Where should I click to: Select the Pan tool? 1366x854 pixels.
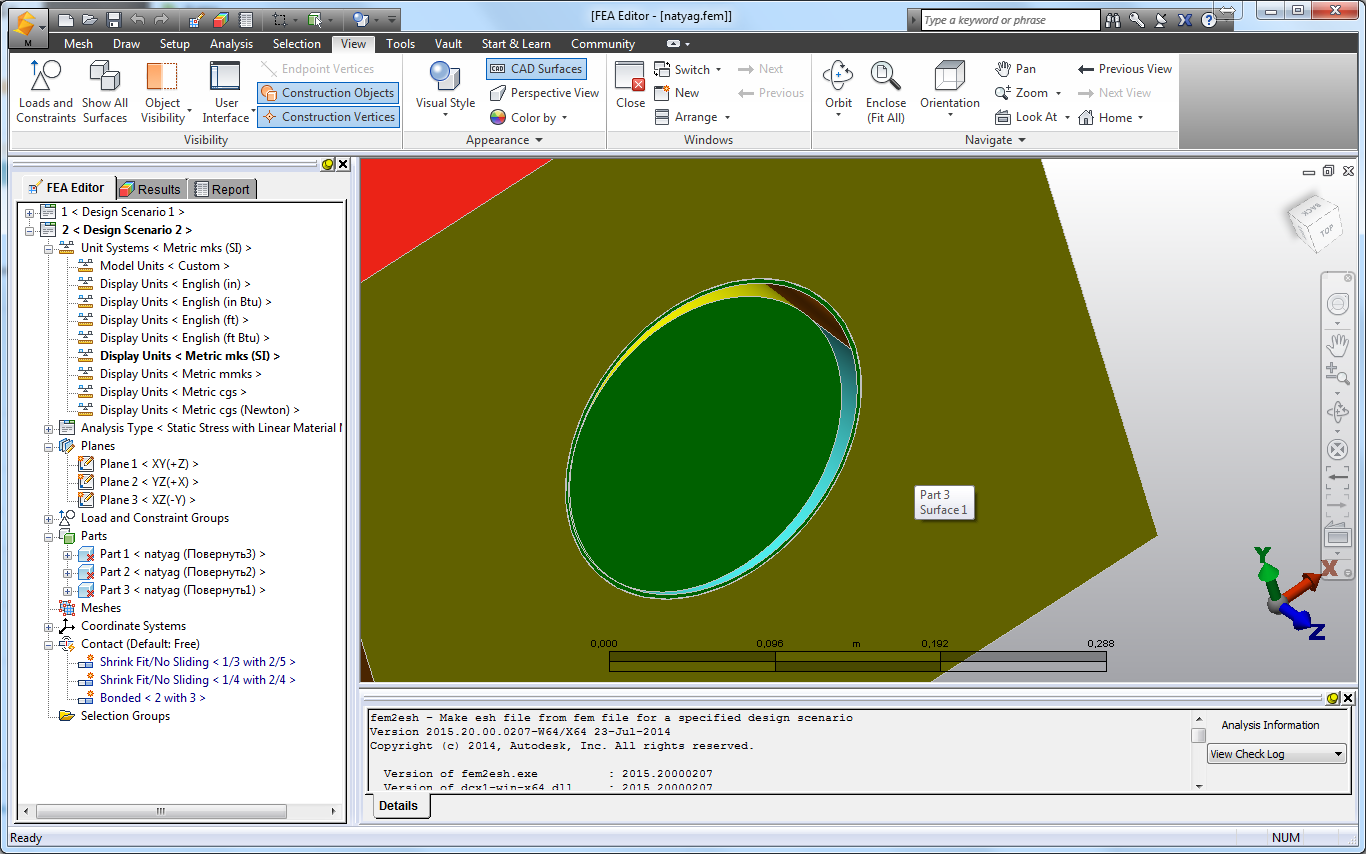pos(1016,69)
